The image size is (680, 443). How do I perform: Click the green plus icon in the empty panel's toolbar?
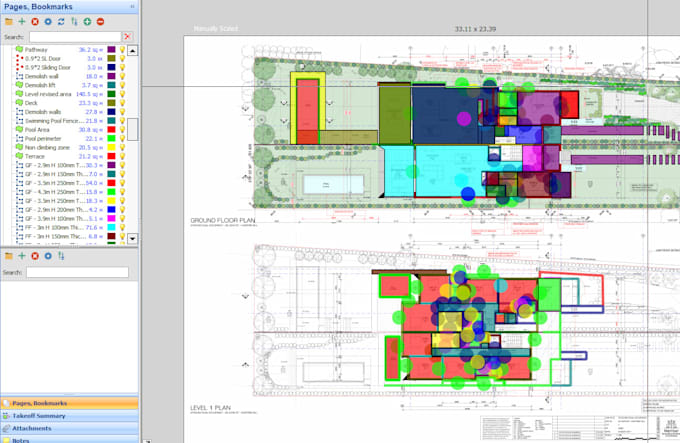22,256
